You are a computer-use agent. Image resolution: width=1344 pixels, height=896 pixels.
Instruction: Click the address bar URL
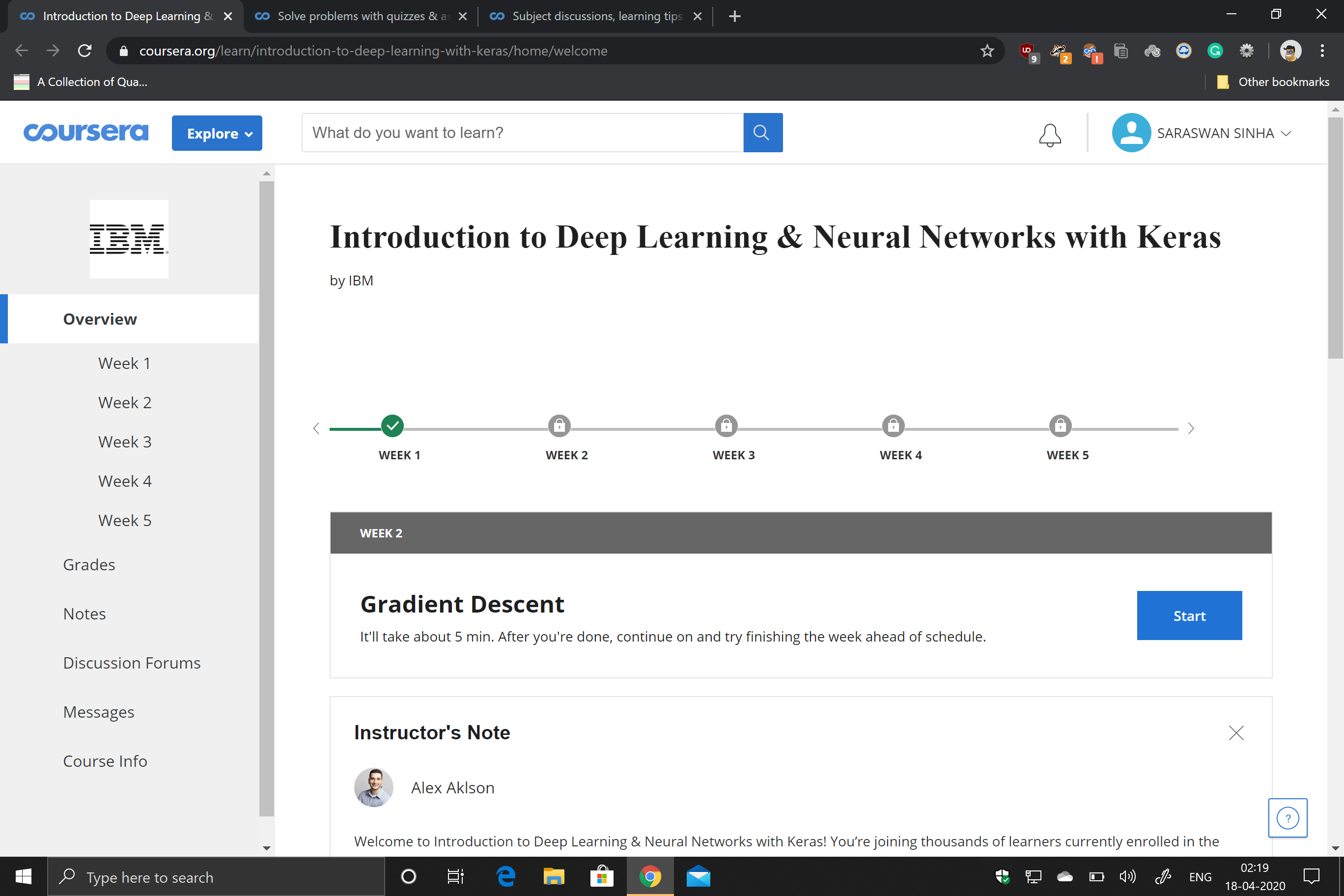coord(373,51)
